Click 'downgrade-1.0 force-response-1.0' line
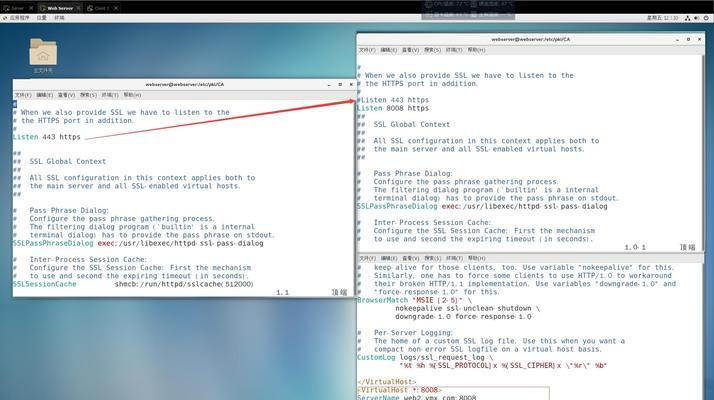 [463, 317]
